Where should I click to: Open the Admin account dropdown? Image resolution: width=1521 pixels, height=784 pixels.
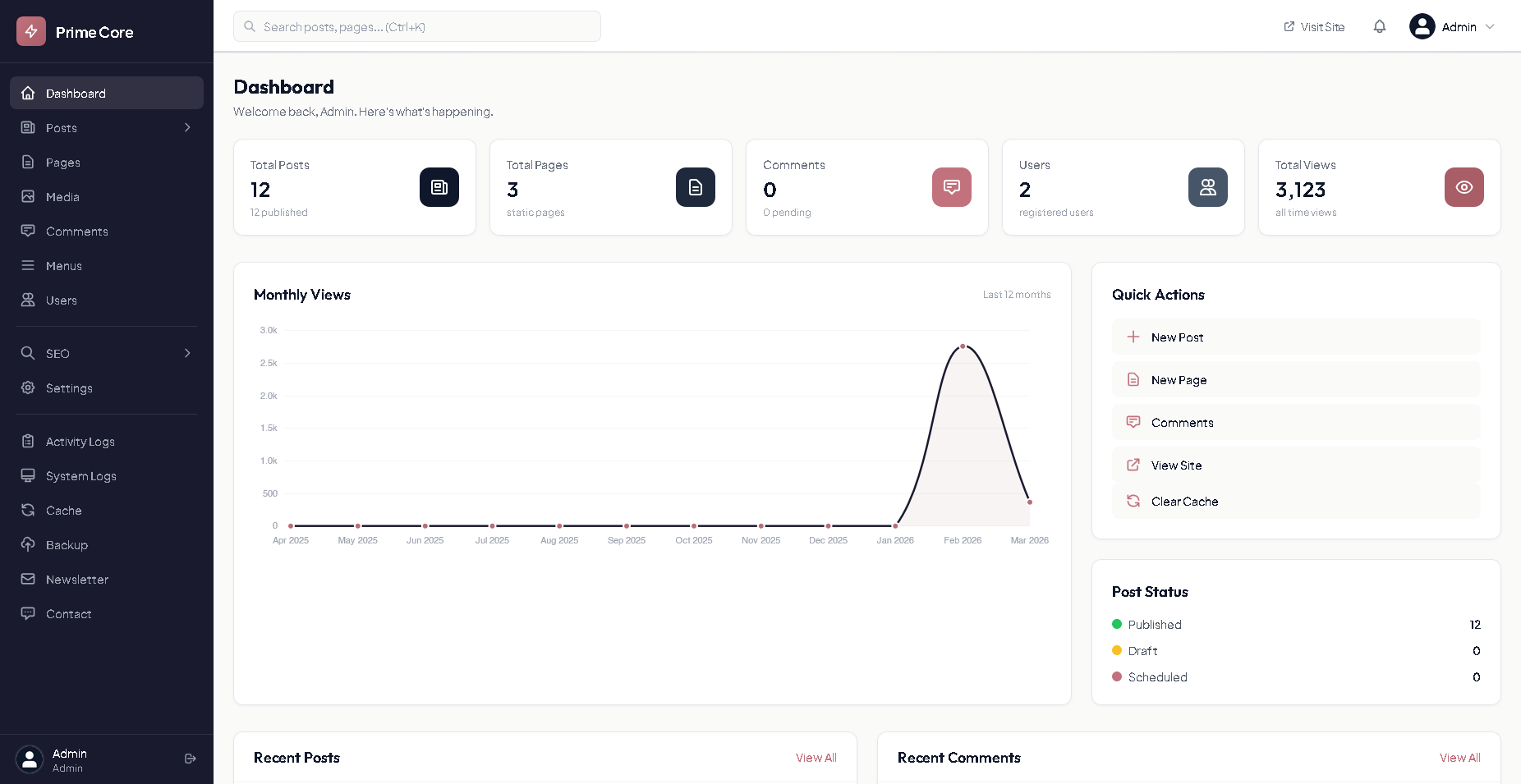(x=1453, y=26)
